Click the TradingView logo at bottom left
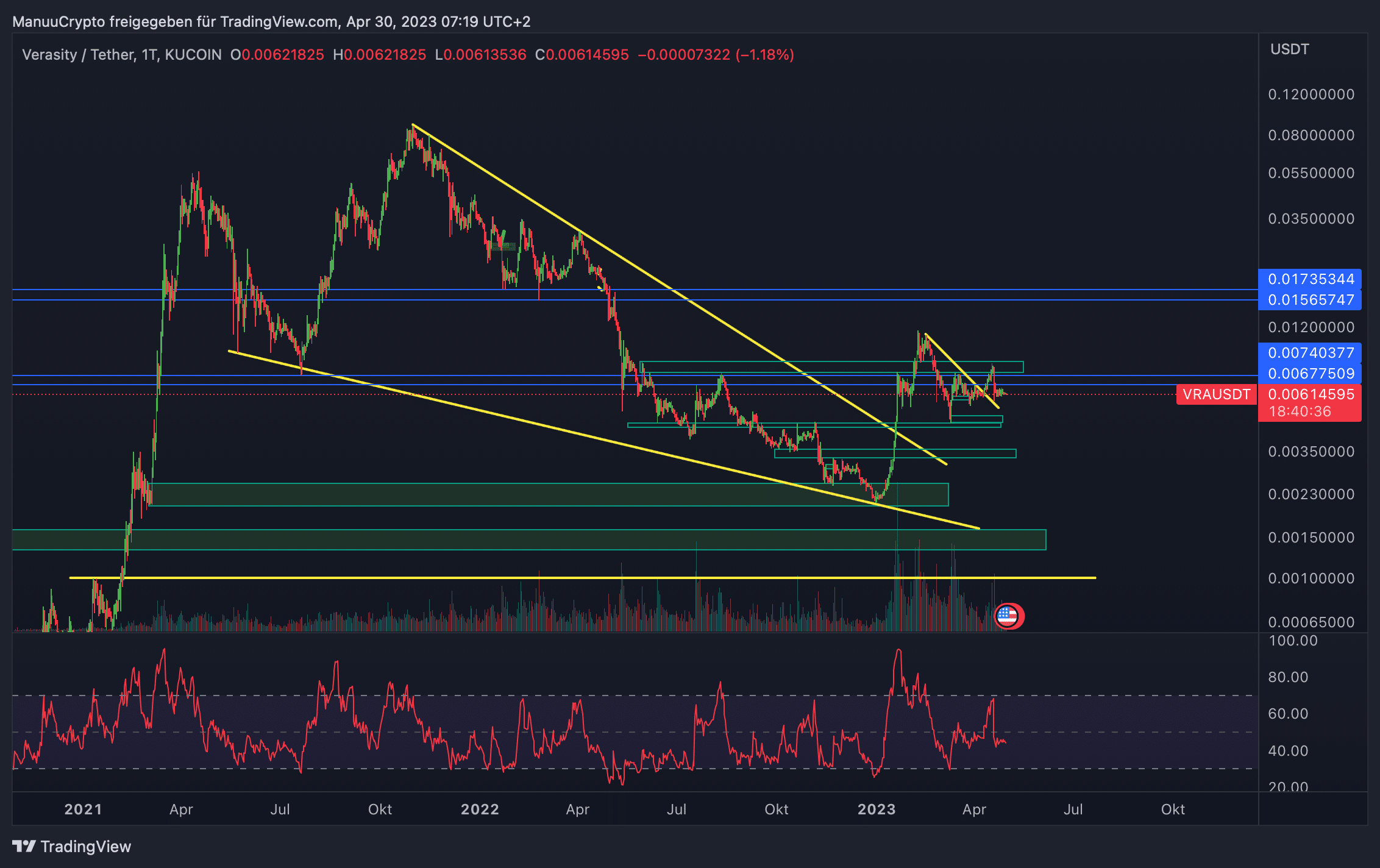This screenshot has width=1380, height=868. click(x=71, y=846)
